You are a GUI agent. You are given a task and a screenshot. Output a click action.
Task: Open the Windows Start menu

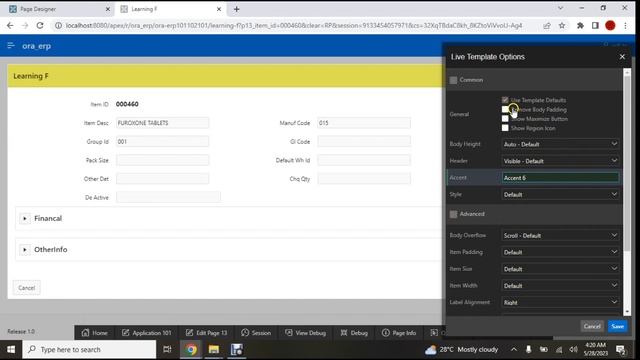11,349
